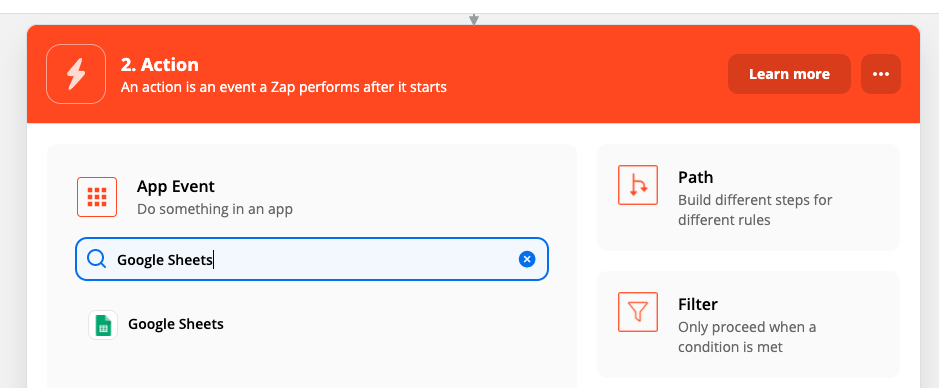Click 'Only proceed when a condition is met'
The height and width of the screenshot is (388, 939).
[747, 337]
